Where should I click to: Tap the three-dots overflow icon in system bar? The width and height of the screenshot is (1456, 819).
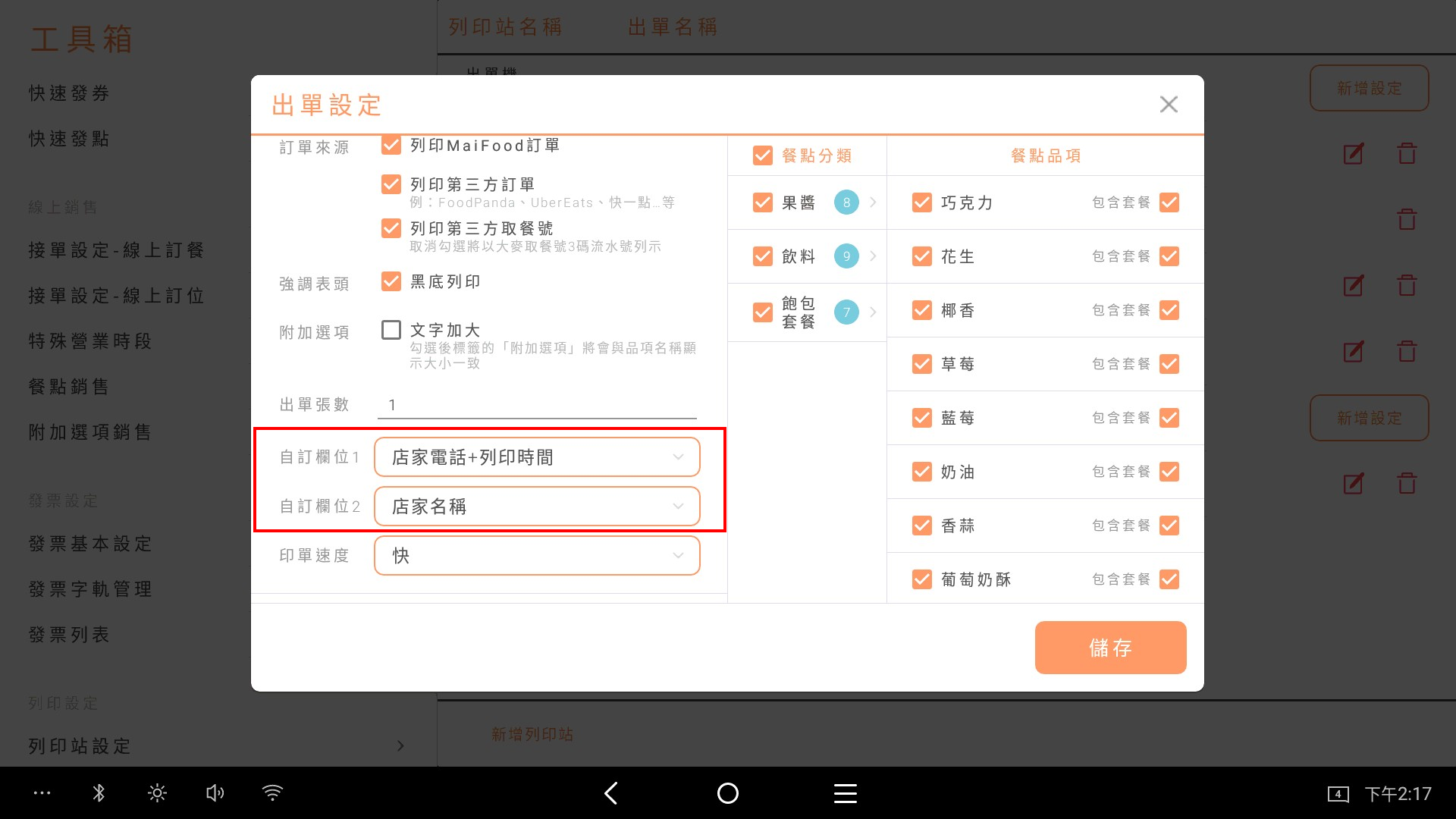(42, 793)
